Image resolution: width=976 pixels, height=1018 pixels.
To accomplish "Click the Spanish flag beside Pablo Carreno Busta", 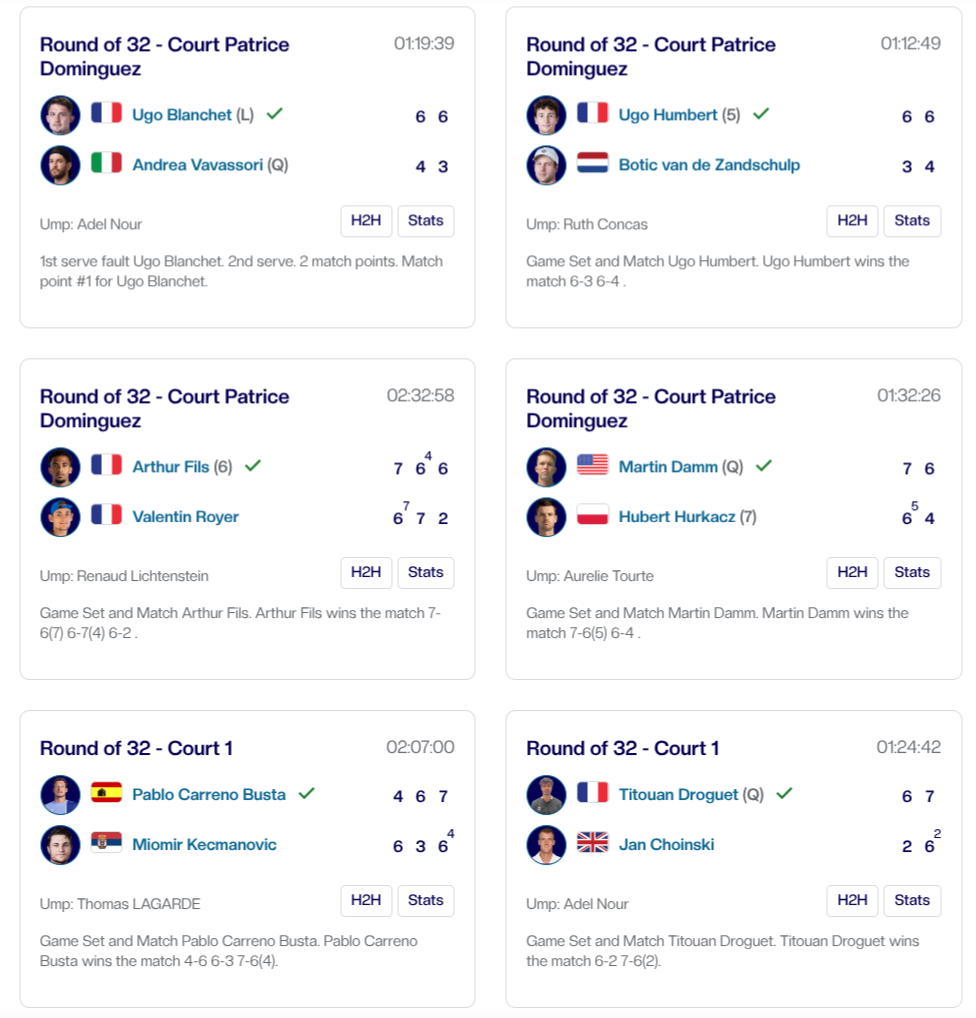I will click(x=107, y=795).
